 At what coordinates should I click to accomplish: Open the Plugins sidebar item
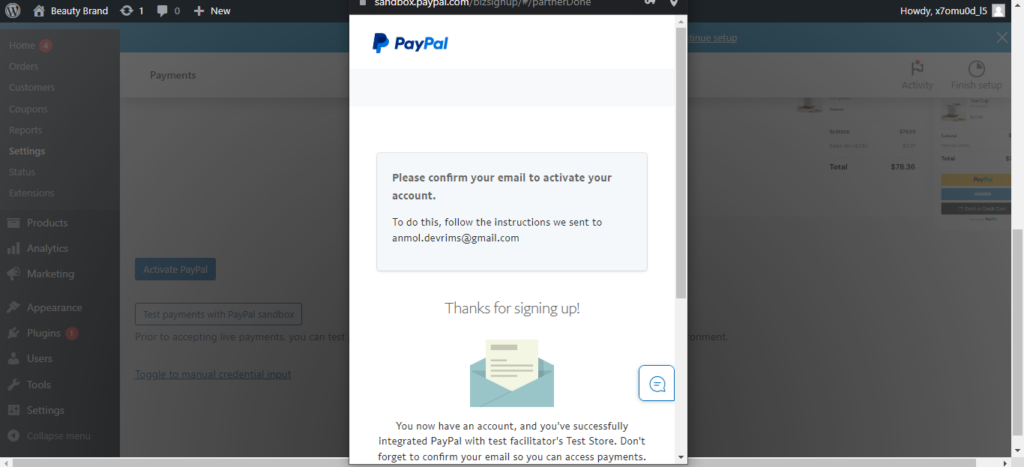42,333
